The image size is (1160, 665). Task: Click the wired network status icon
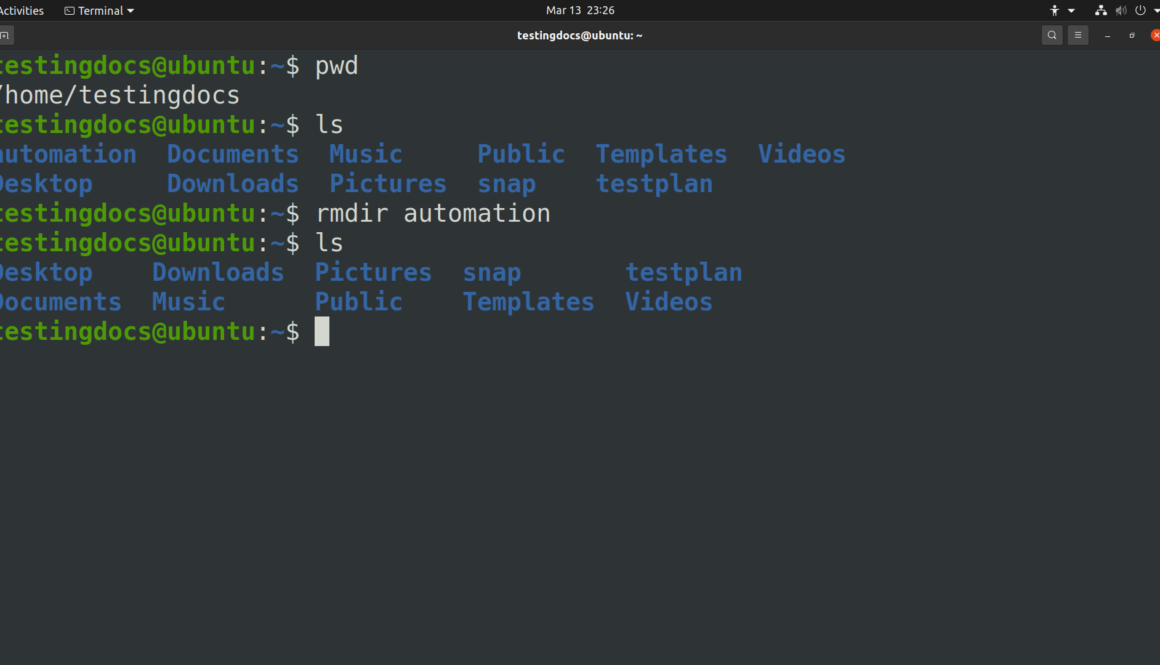1101,11
